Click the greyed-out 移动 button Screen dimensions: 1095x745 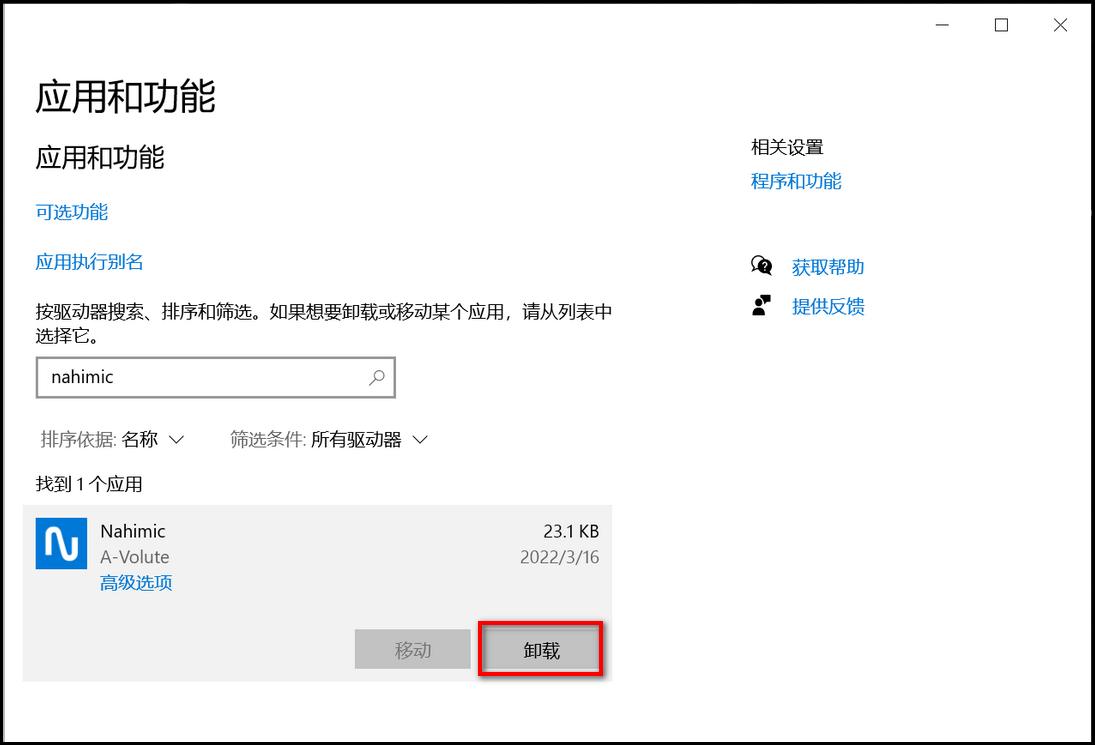coord(412,650)
